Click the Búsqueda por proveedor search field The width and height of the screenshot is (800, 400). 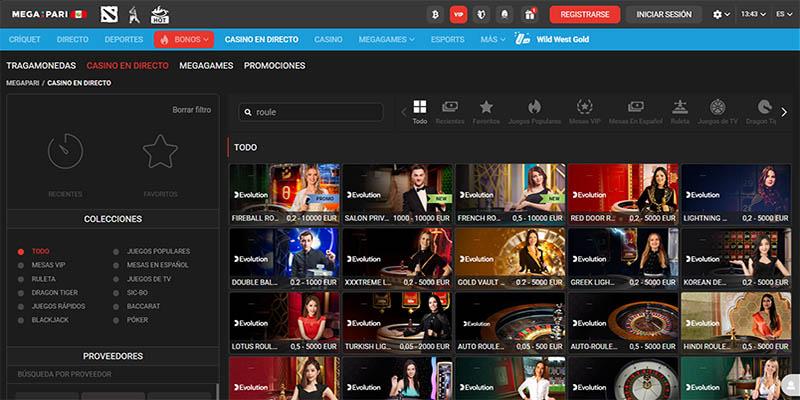point(113,374)
